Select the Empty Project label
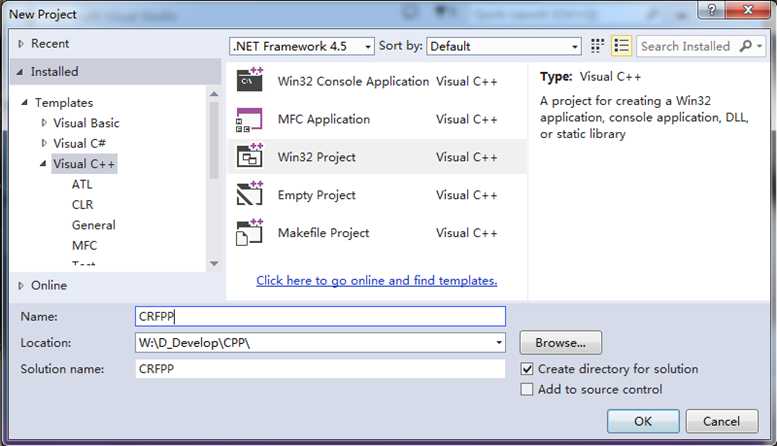777x446 pixels. [x=316, y=195]
